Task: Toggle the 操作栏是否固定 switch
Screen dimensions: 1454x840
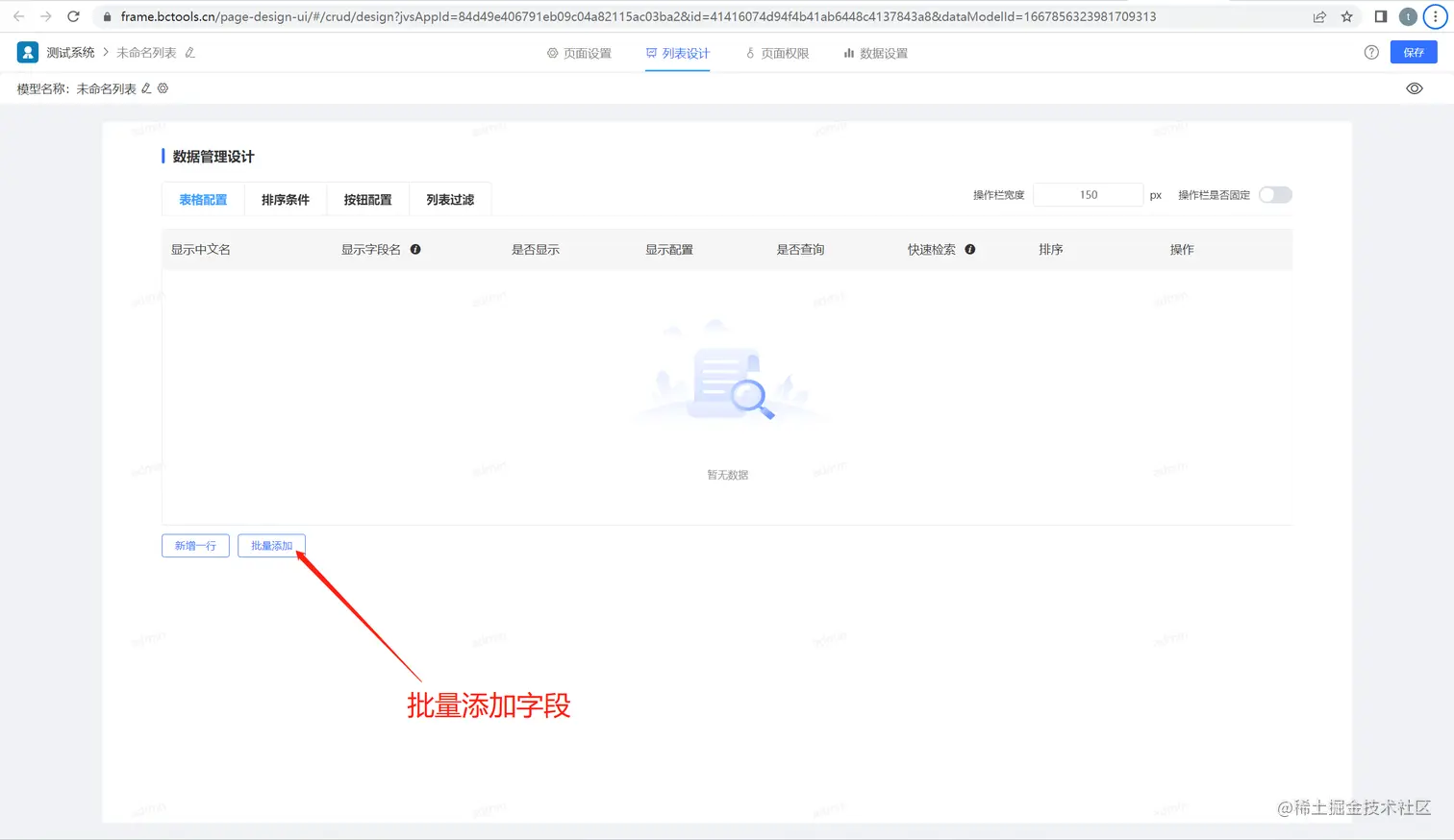Action: (1275, 195)
